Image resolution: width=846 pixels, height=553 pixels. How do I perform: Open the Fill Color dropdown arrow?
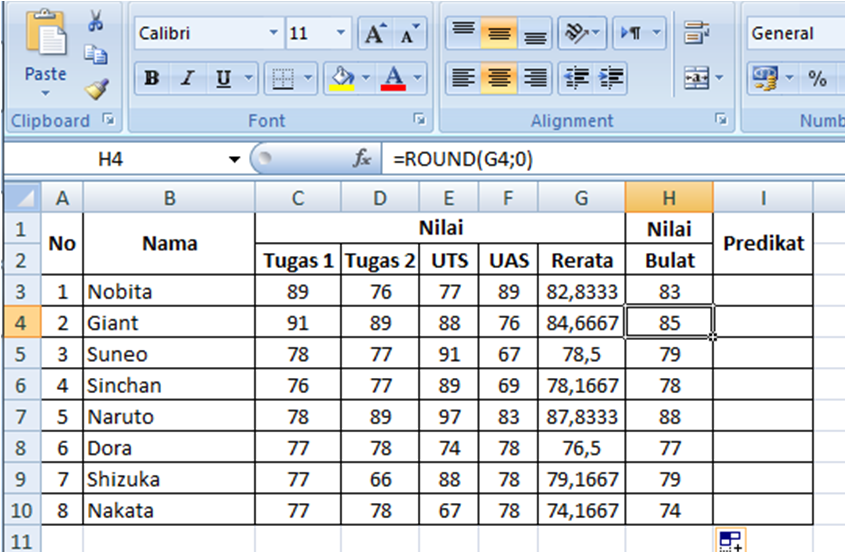tap(366, 78)
